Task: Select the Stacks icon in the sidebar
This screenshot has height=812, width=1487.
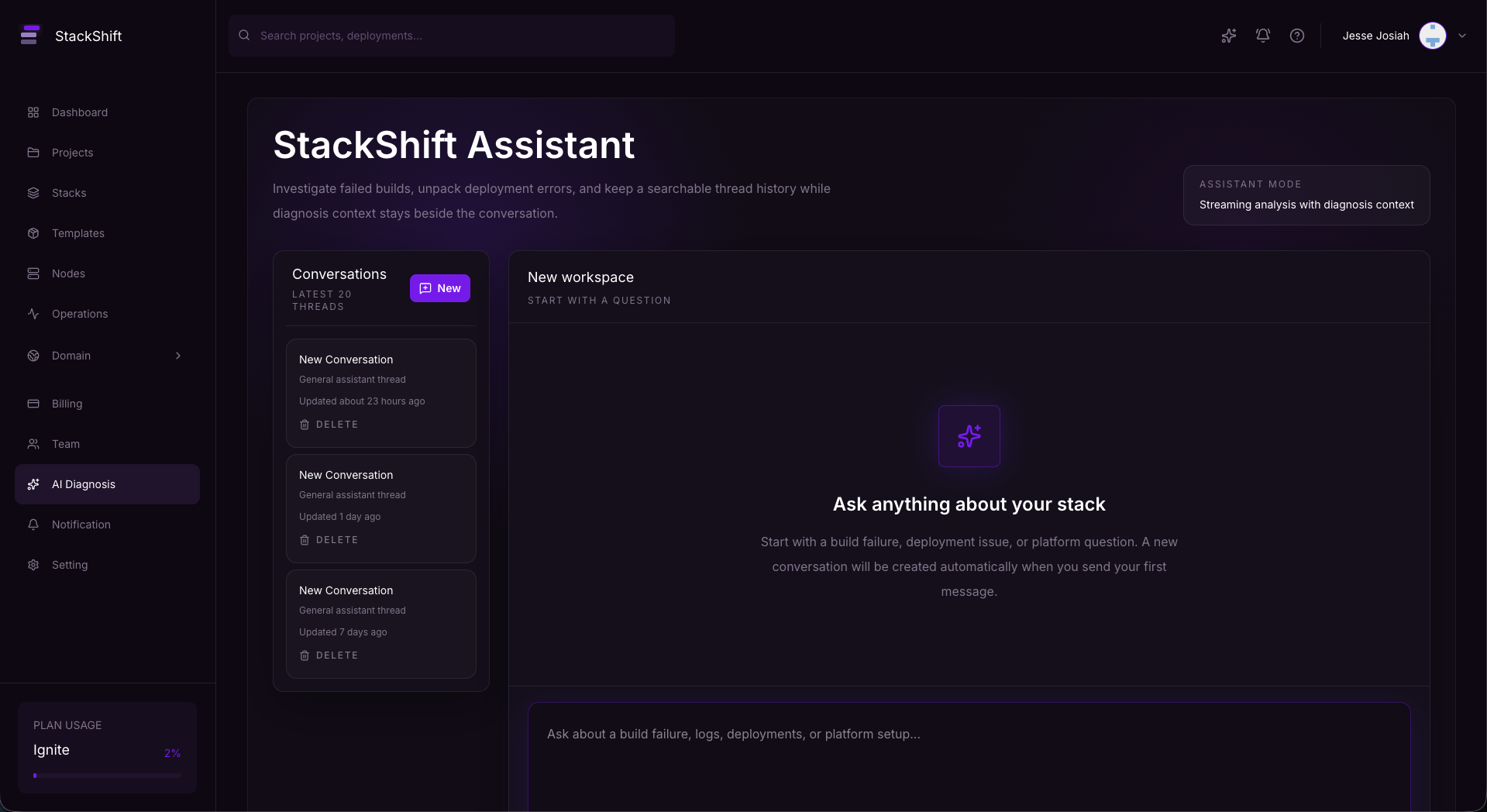Action: click(33, 192)
